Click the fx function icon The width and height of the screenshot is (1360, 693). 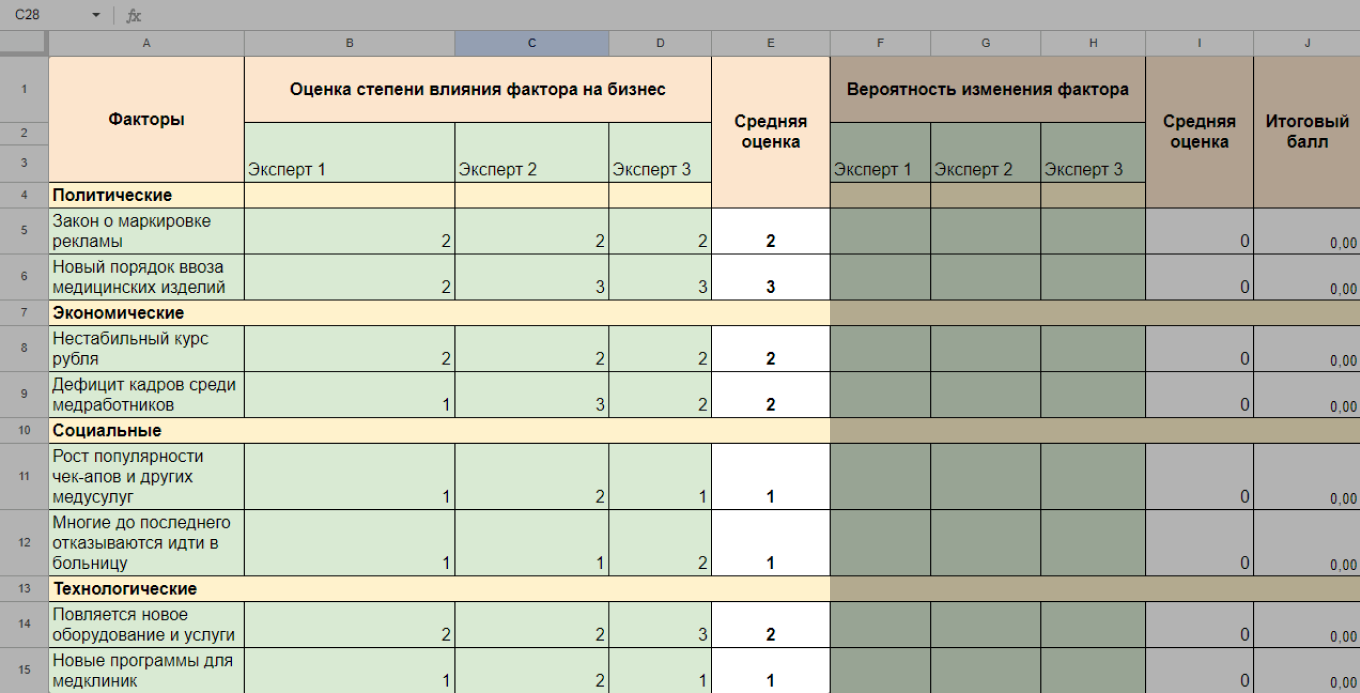click(x=134, y=15)
